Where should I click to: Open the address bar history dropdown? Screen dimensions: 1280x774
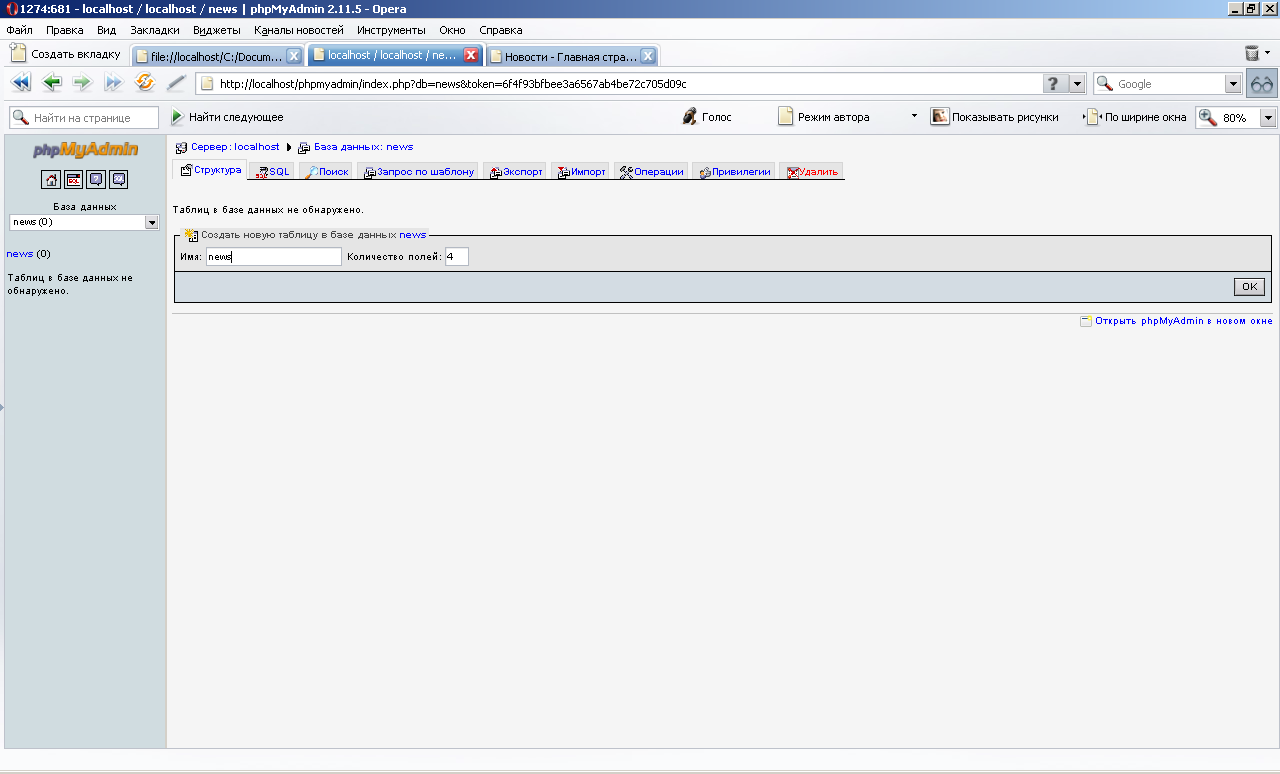1077,84
